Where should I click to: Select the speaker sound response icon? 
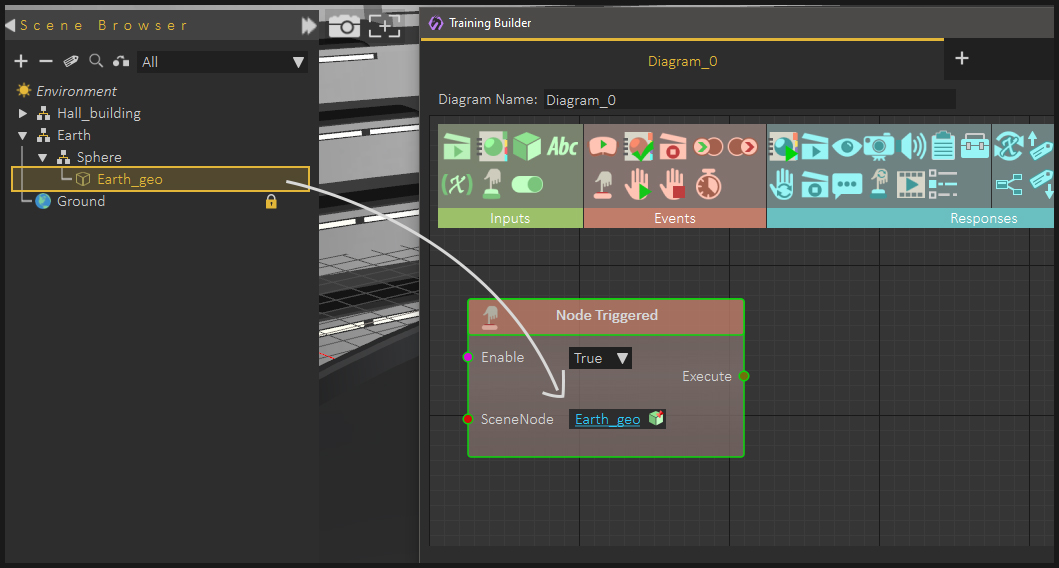tap(913, 147)
